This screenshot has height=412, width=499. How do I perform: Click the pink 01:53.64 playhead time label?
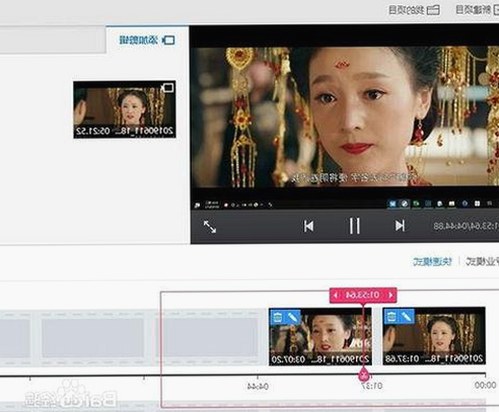[x=363, y=295]
